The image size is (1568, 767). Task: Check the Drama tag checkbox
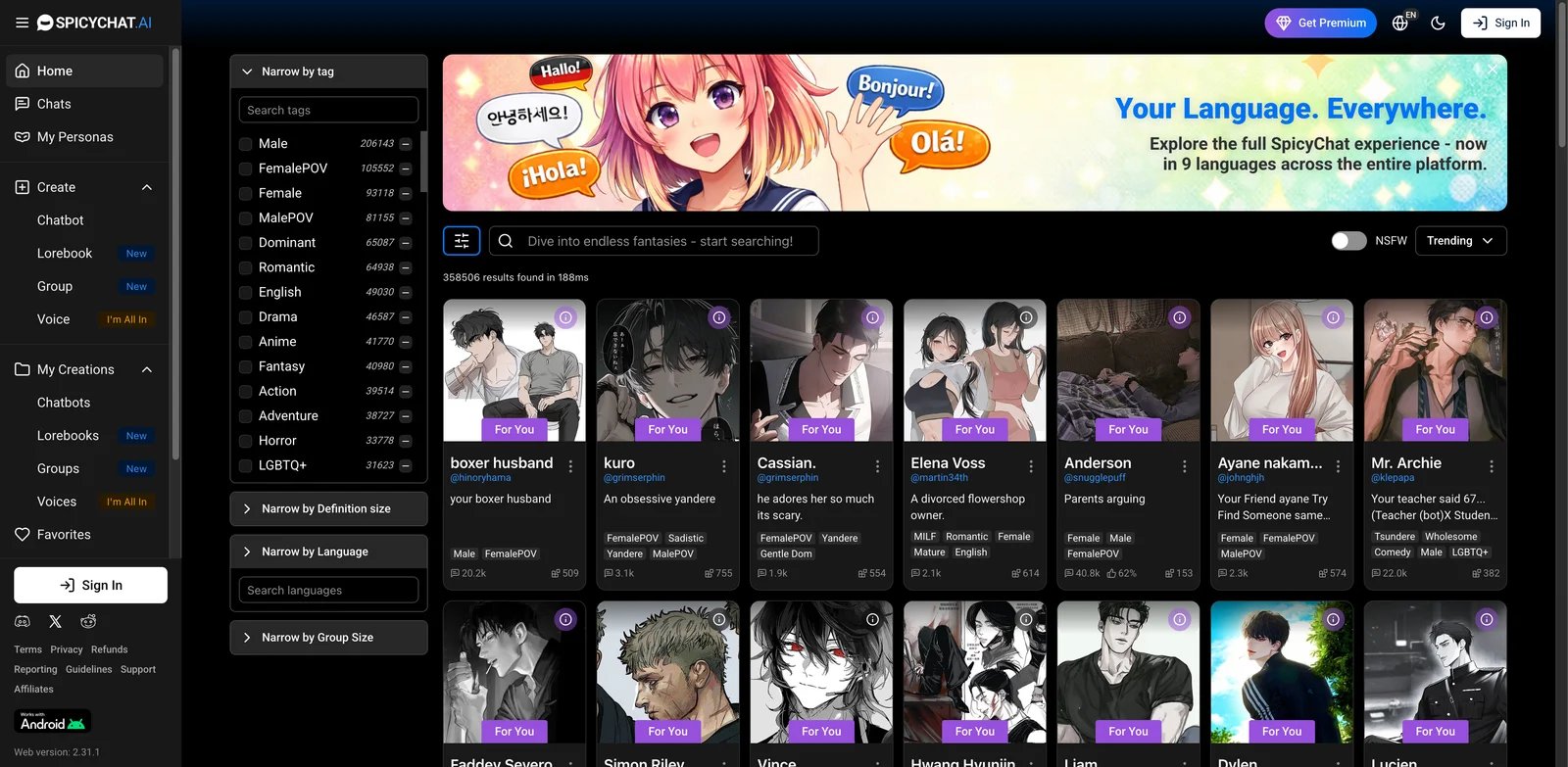[246, 317]
